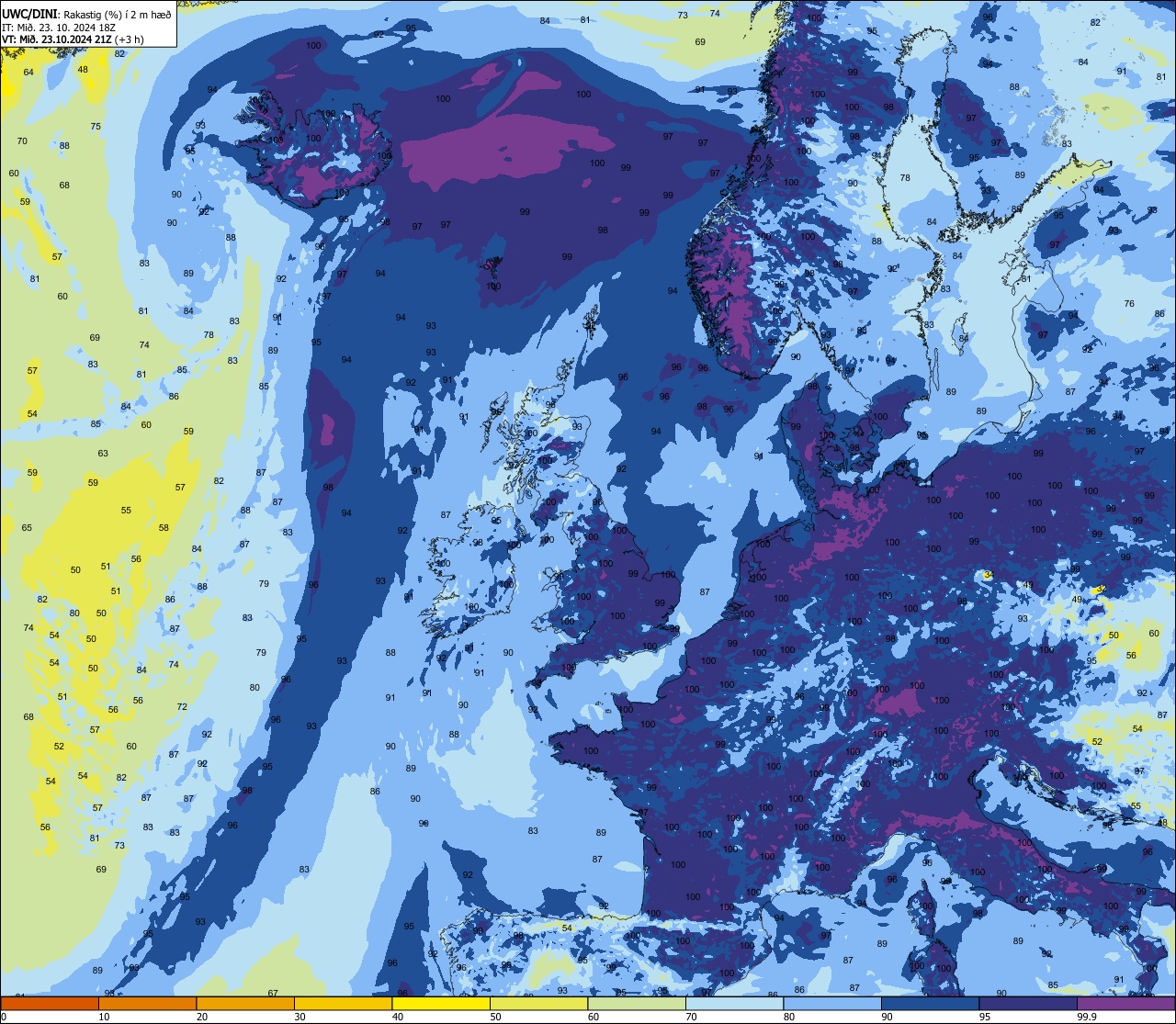The height and width of the screenshot is (1024, 1176).
Task: Click the title text 'UWC/DINI: Rakastig (%) í 2 m hæð'
Action: coord(86,14)
